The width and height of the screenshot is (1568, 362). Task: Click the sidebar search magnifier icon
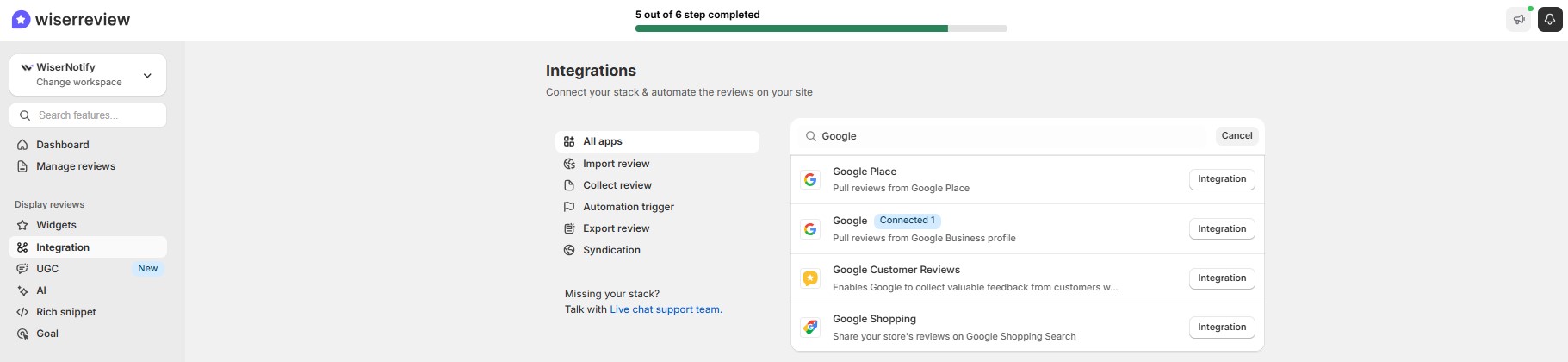[x=25, y=115]
